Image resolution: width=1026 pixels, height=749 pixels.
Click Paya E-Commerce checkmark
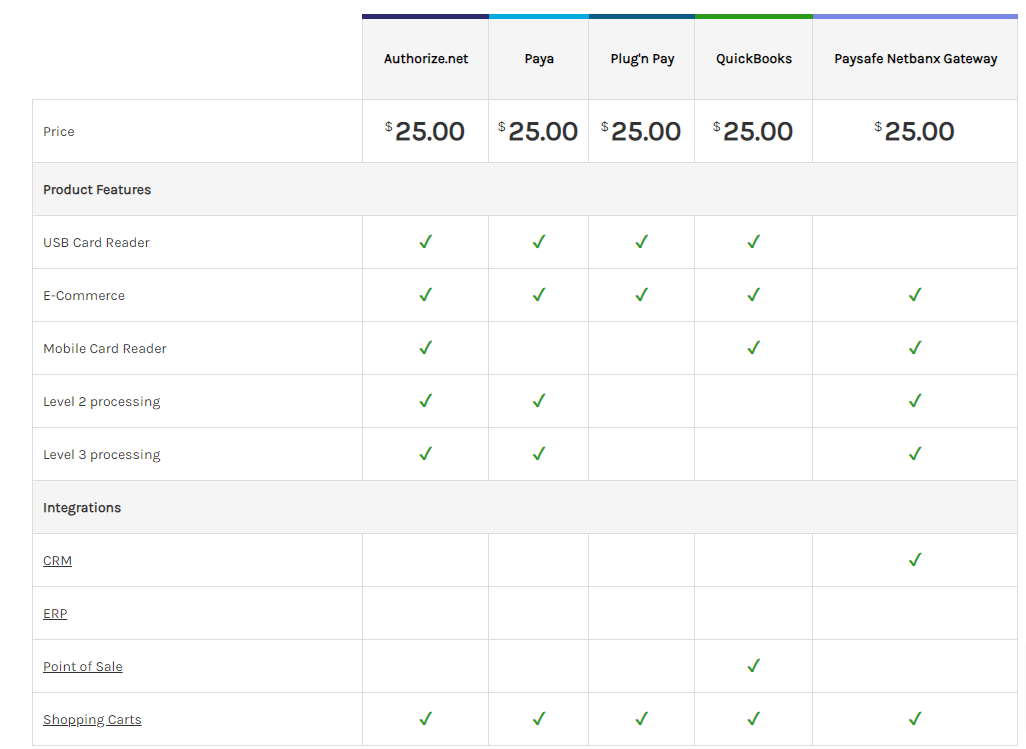539,295
